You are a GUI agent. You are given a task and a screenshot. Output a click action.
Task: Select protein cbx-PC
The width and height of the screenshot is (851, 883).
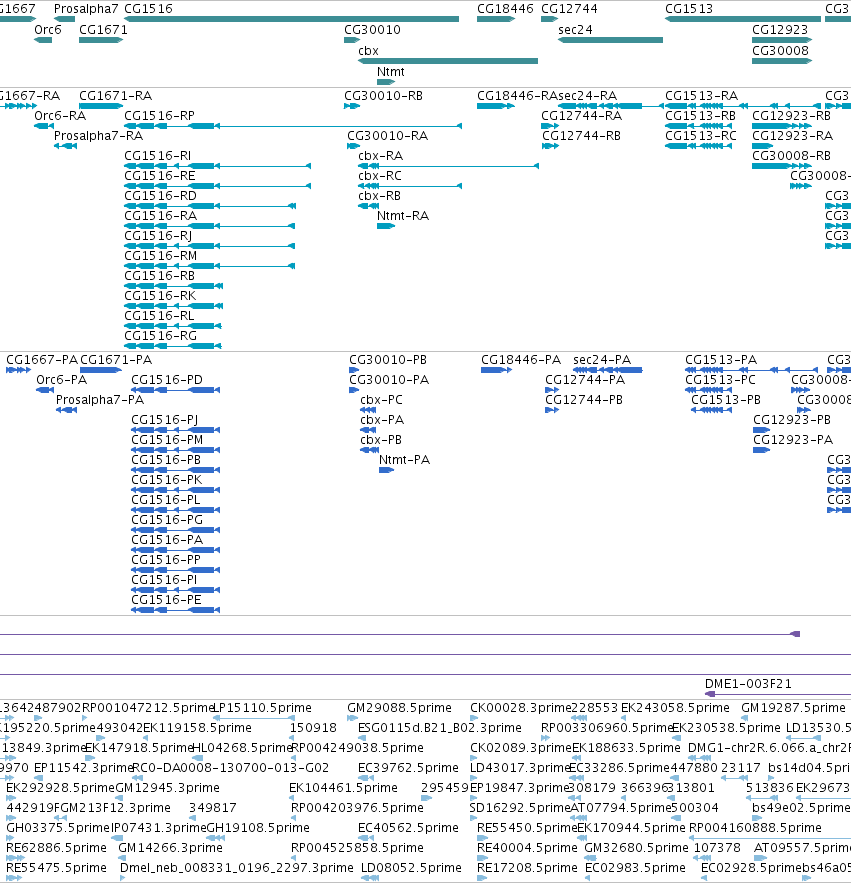pyautogui.click(x=368, y=410)
